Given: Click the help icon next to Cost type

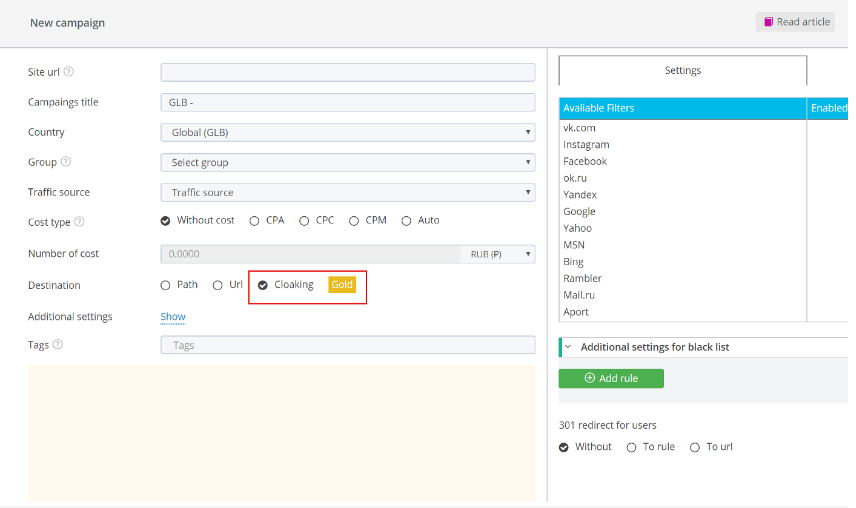Looking at the screenshot, I should [x=79, y=222].
